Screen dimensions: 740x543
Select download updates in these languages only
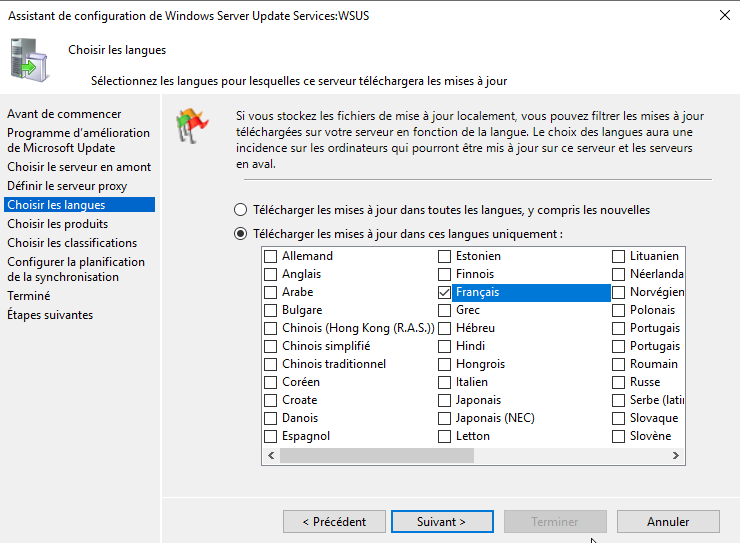click(241, 234)
